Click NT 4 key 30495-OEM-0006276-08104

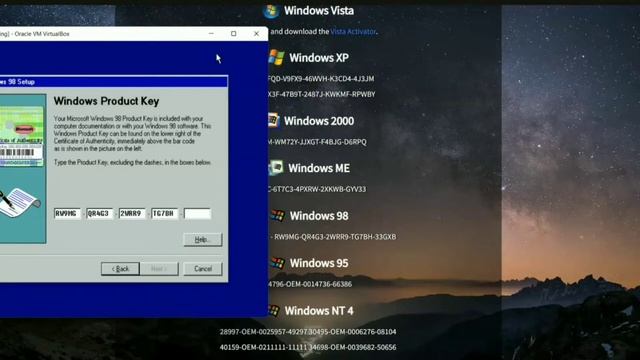coord(352,332)
